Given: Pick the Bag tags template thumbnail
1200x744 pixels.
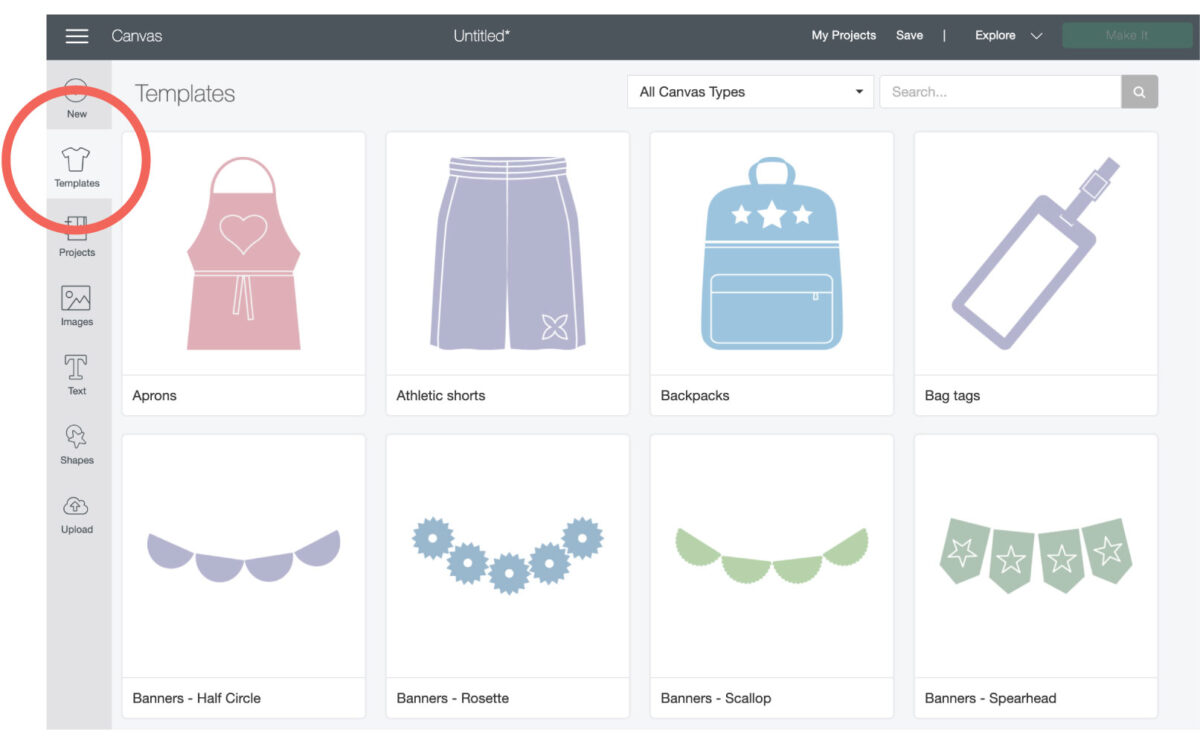Looking at the screenshot, I should 1036,254.
